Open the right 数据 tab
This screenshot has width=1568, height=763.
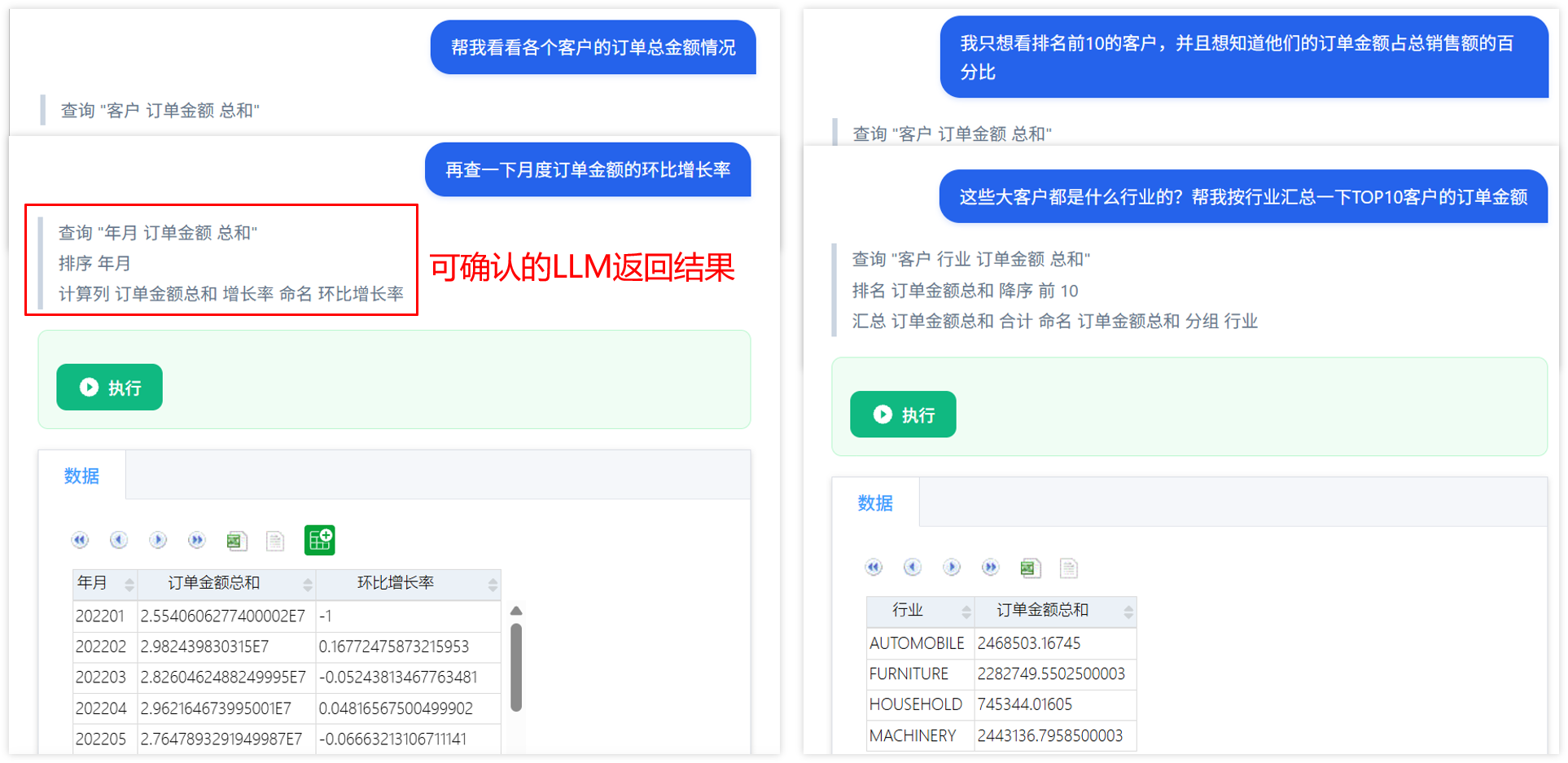click(x=875, y=503)
